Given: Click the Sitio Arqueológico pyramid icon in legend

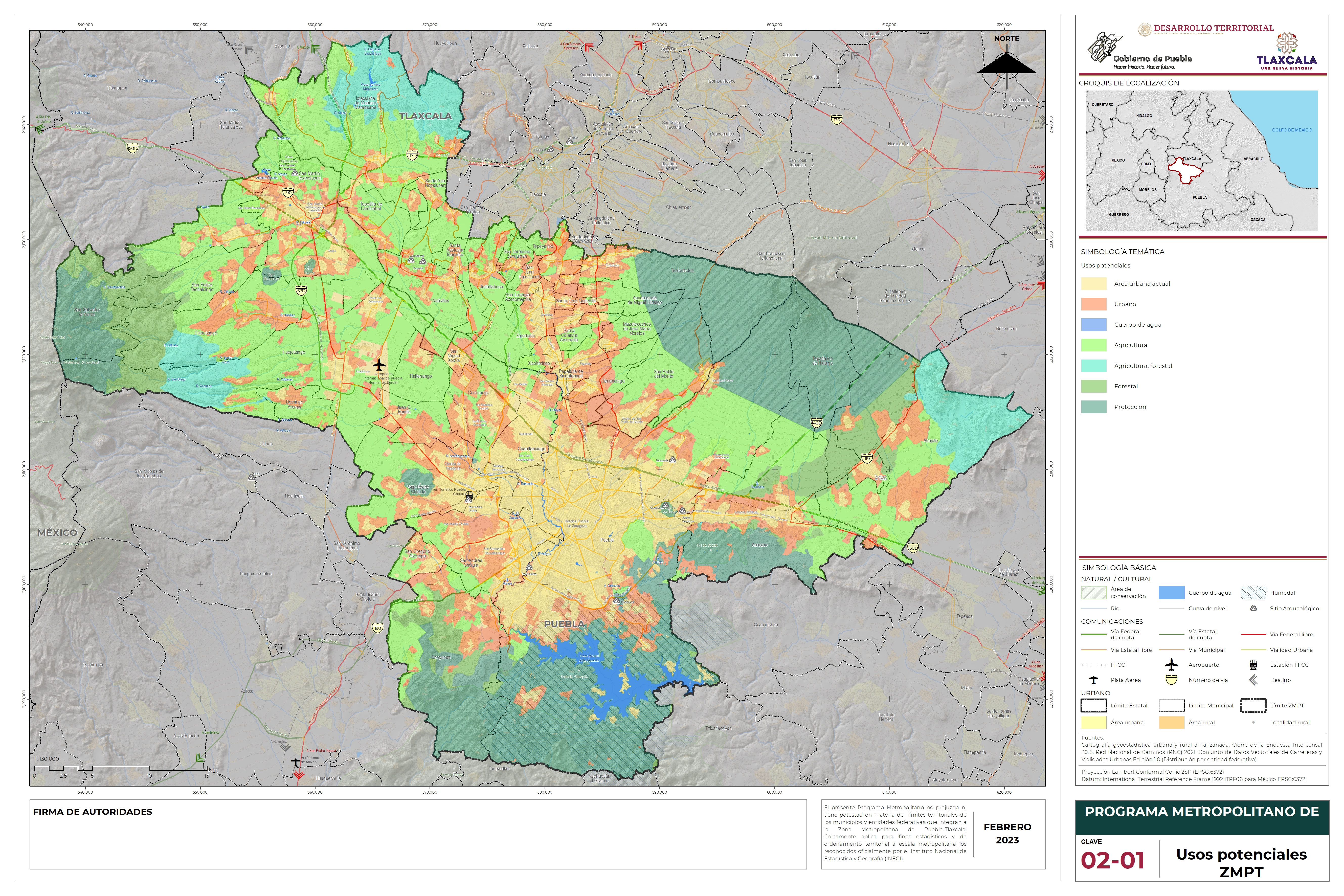Looking at the screenshot, I should coord(1253,608).
